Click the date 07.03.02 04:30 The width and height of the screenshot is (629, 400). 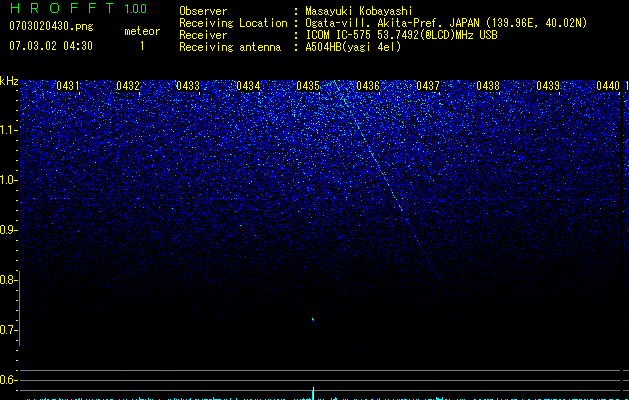tap(51, 46)
